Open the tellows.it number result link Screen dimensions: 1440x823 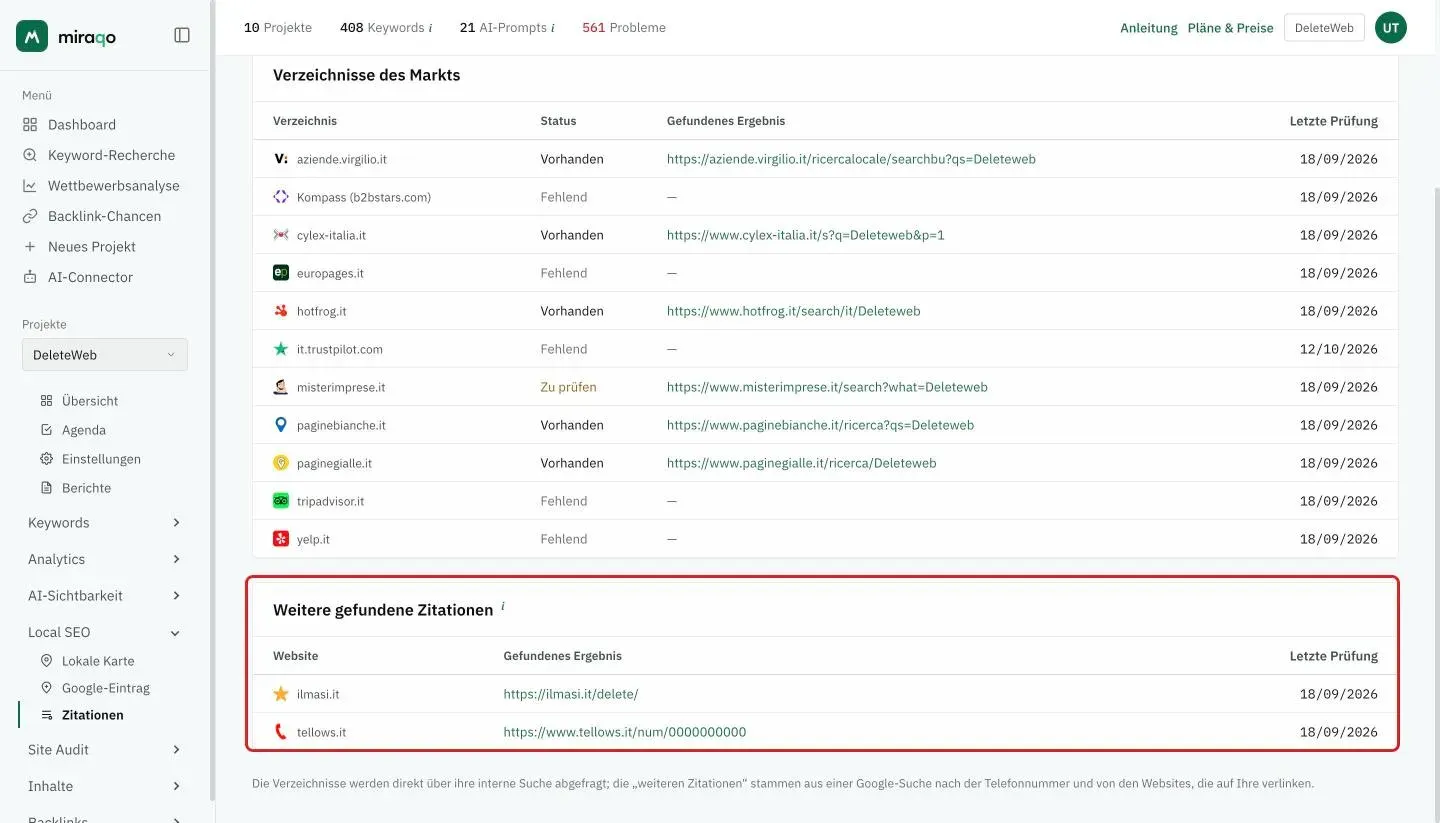click(624, 732)
